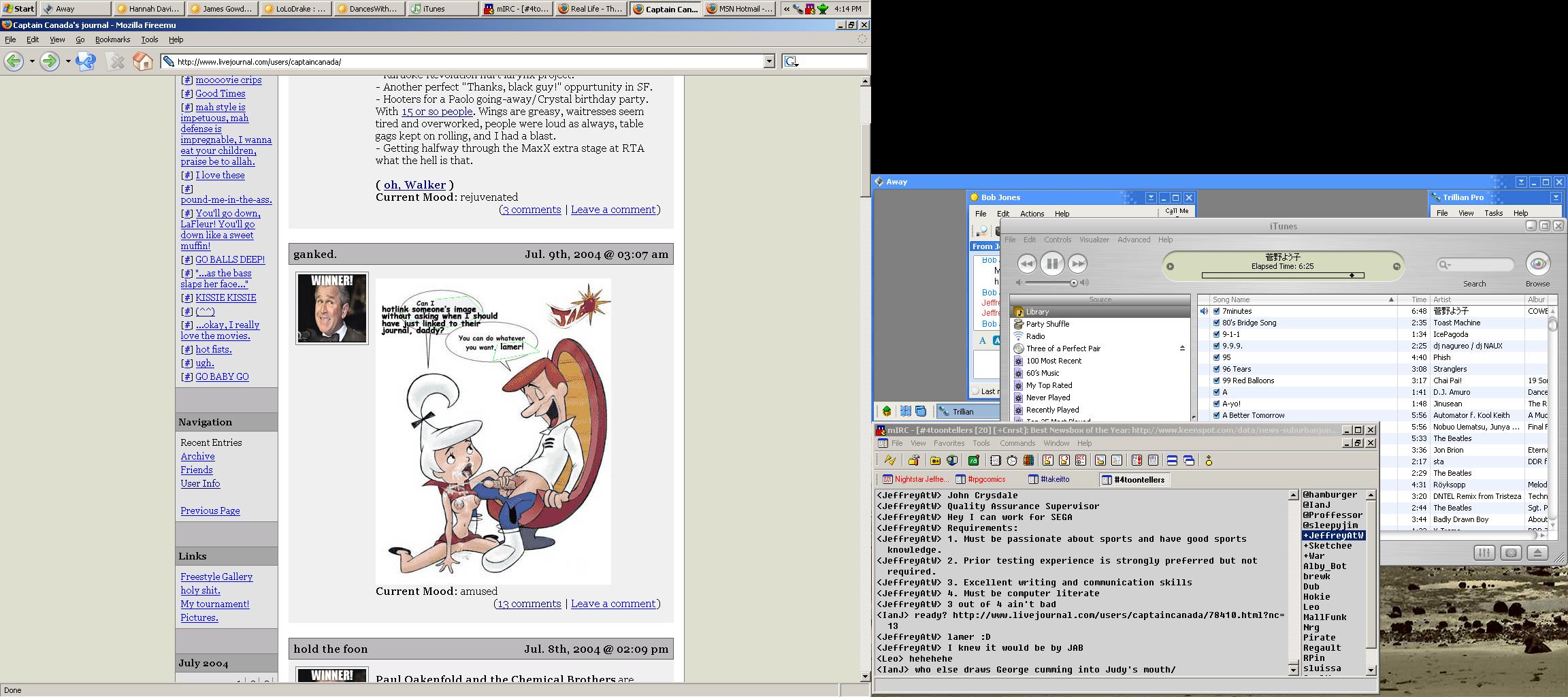Open Previous Page navigation link

[x=210, y=510]
